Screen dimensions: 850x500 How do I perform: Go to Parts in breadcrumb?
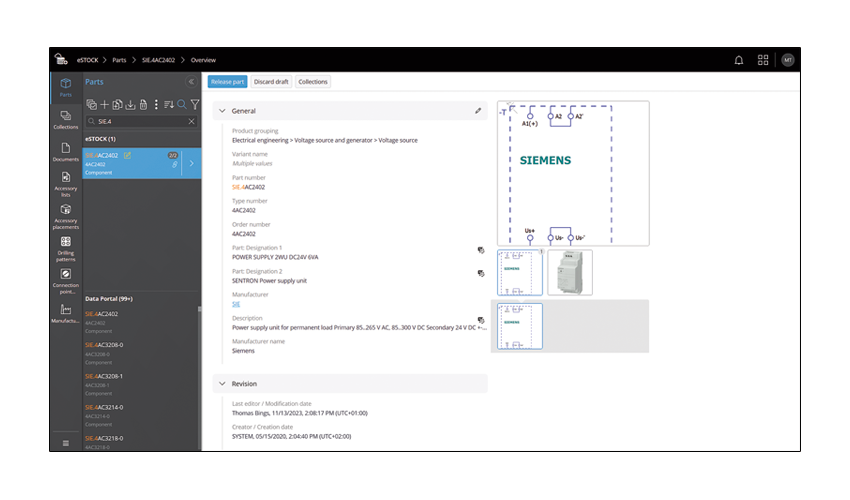119,60
